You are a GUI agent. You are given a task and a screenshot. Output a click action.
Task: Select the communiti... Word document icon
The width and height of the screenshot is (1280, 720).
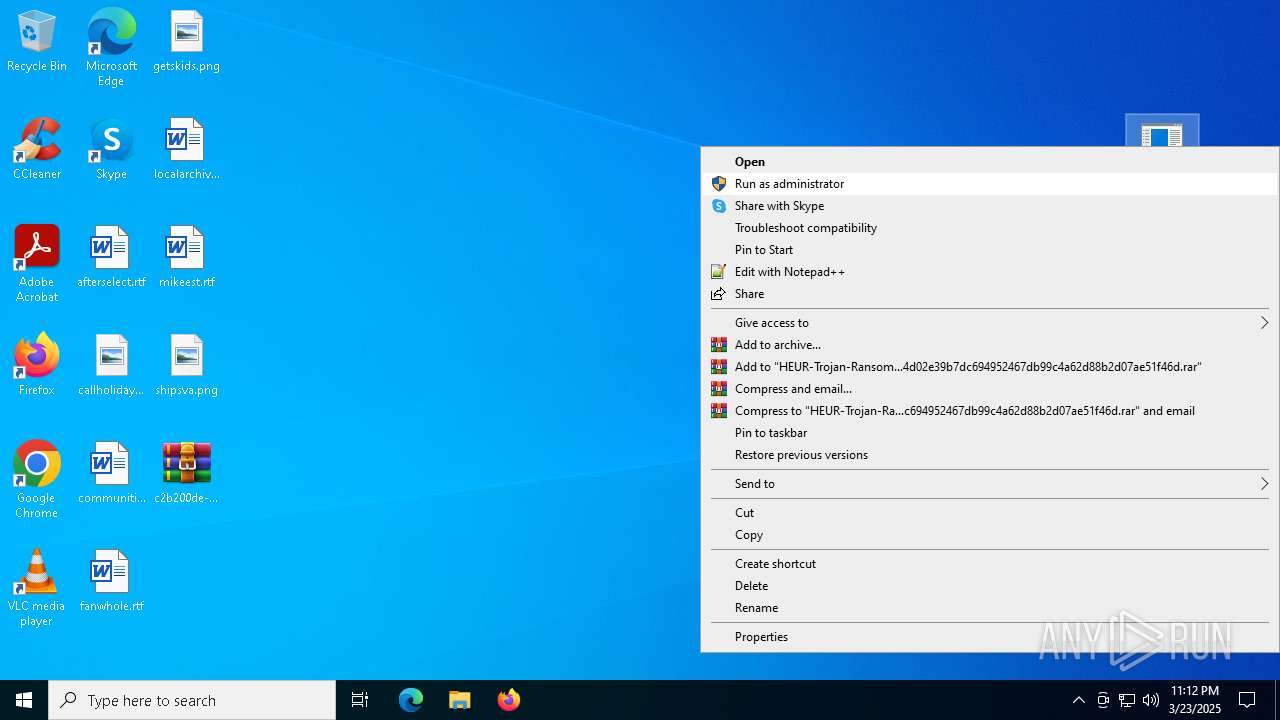click(111, 473)
